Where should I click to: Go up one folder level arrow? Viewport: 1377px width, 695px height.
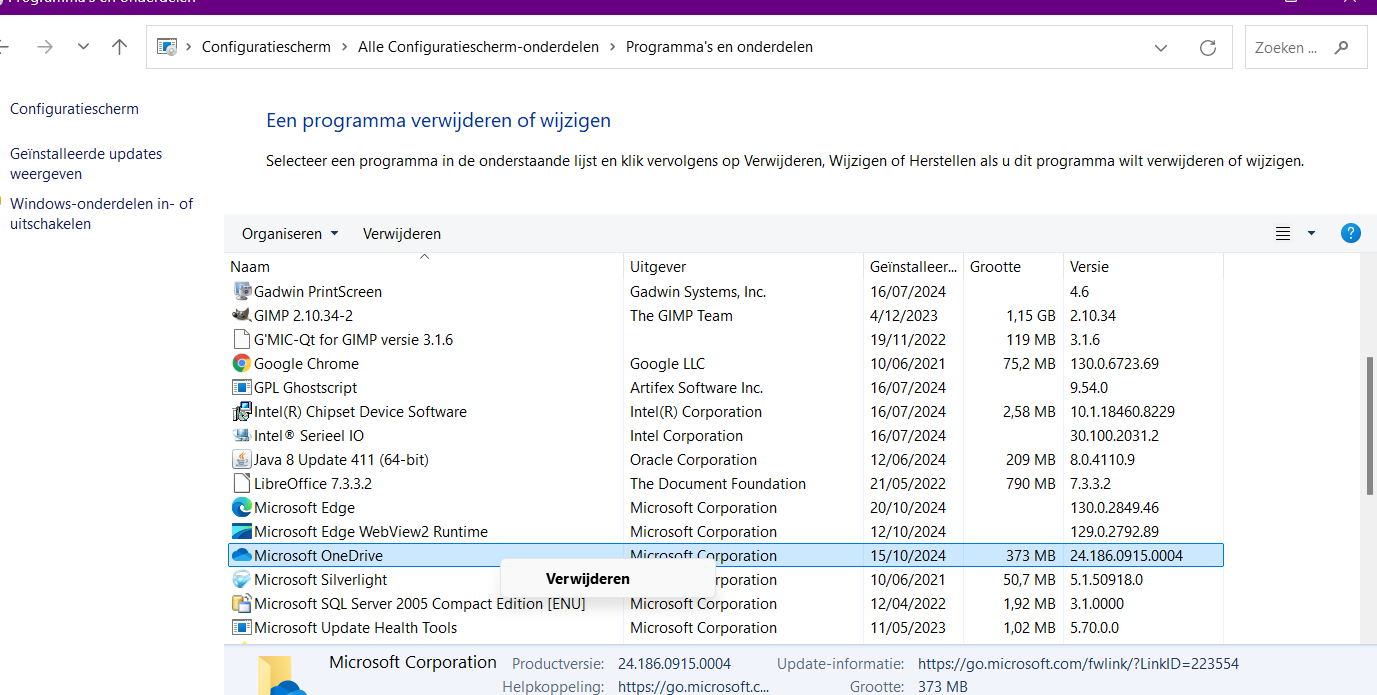point(120,47)
